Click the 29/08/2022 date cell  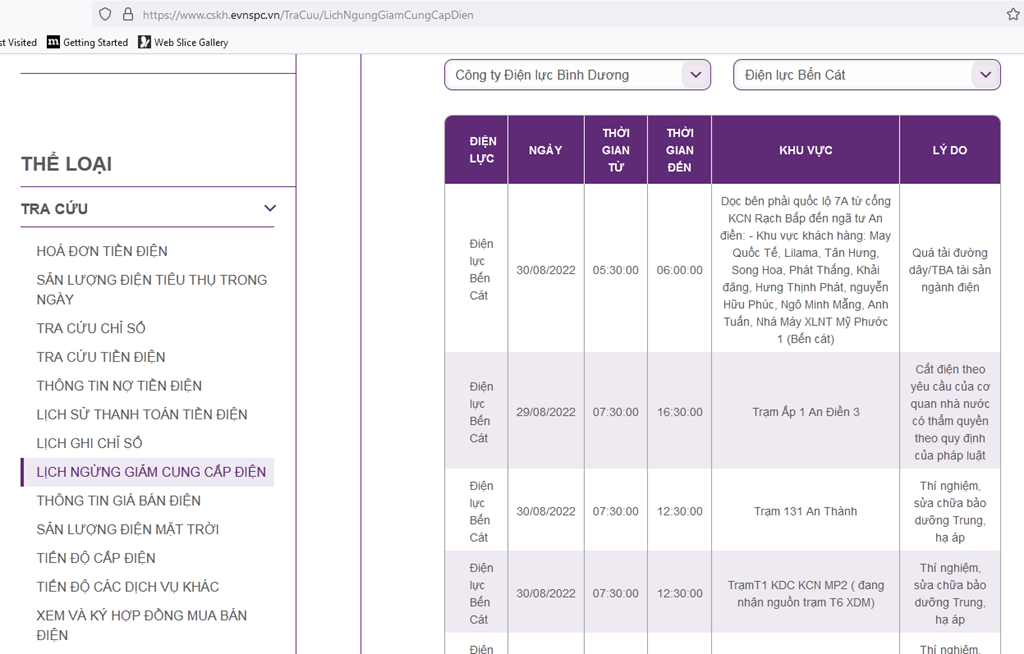click(546, 412)
